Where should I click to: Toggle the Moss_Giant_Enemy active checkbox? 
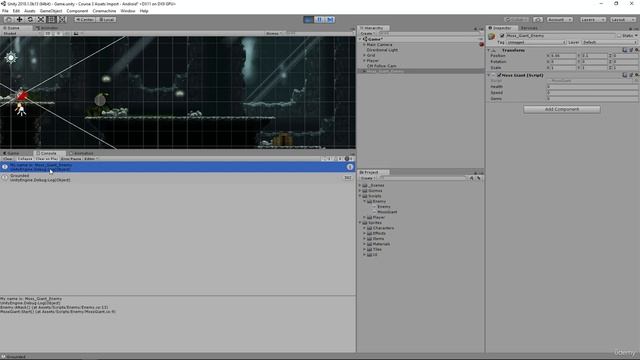[x=502, y=36]
